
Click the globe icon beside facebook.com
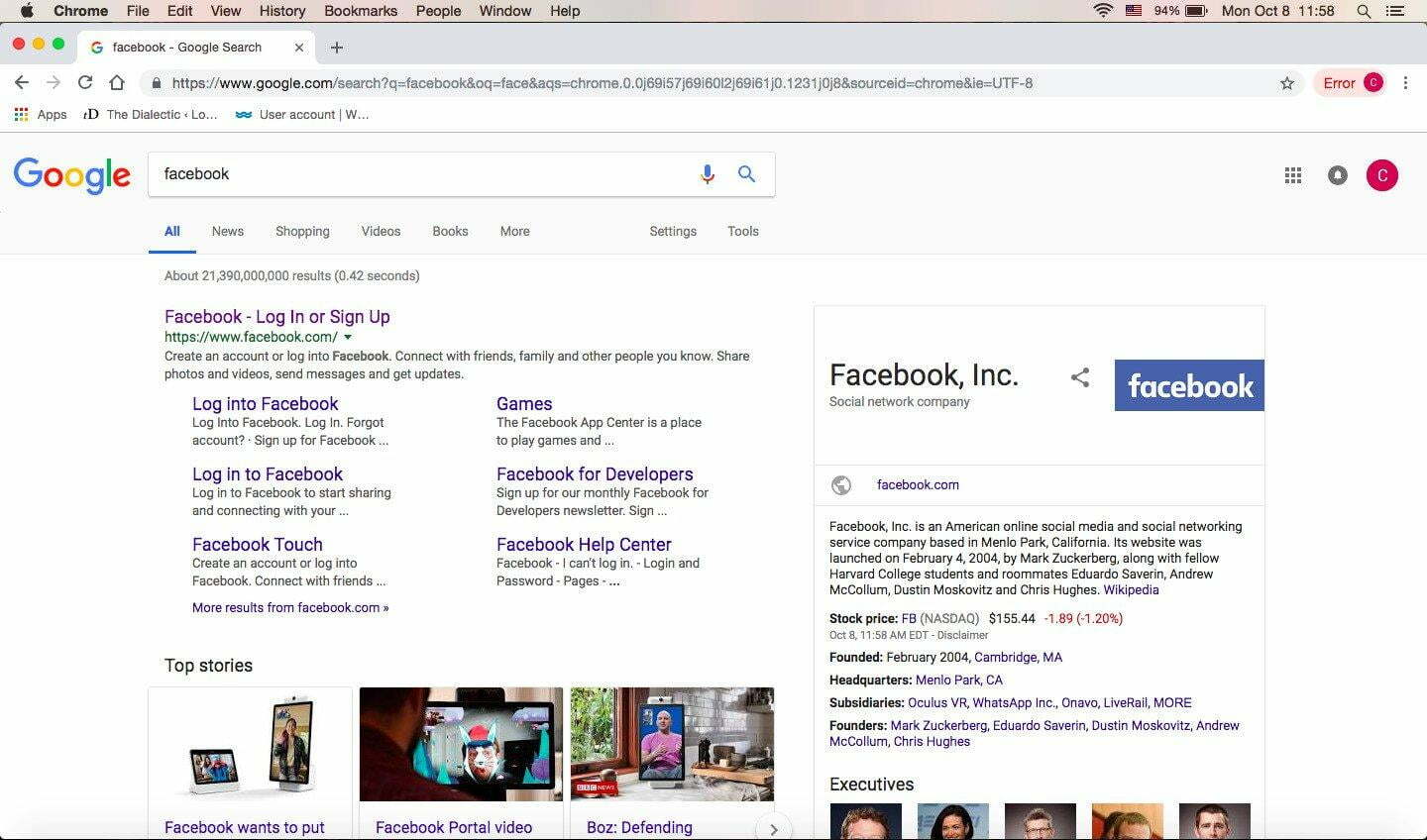841,485
